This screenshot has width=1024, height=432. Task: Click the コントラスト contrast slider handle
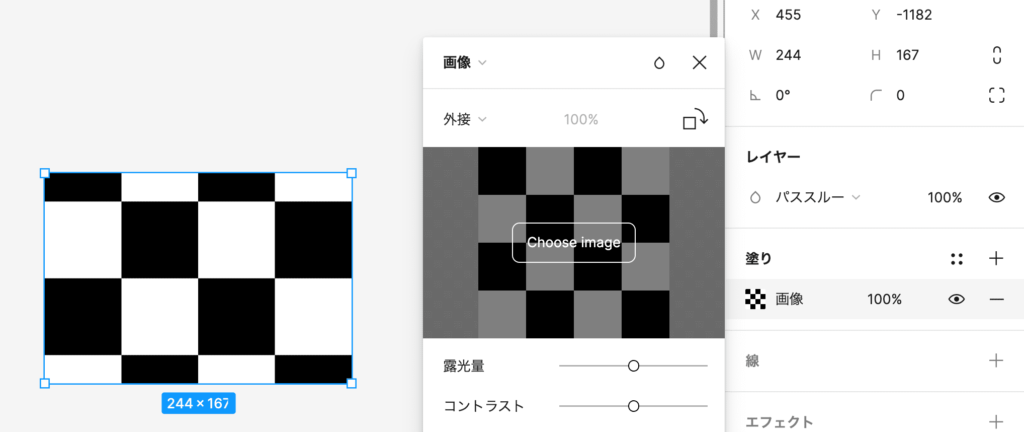point(633,406)
